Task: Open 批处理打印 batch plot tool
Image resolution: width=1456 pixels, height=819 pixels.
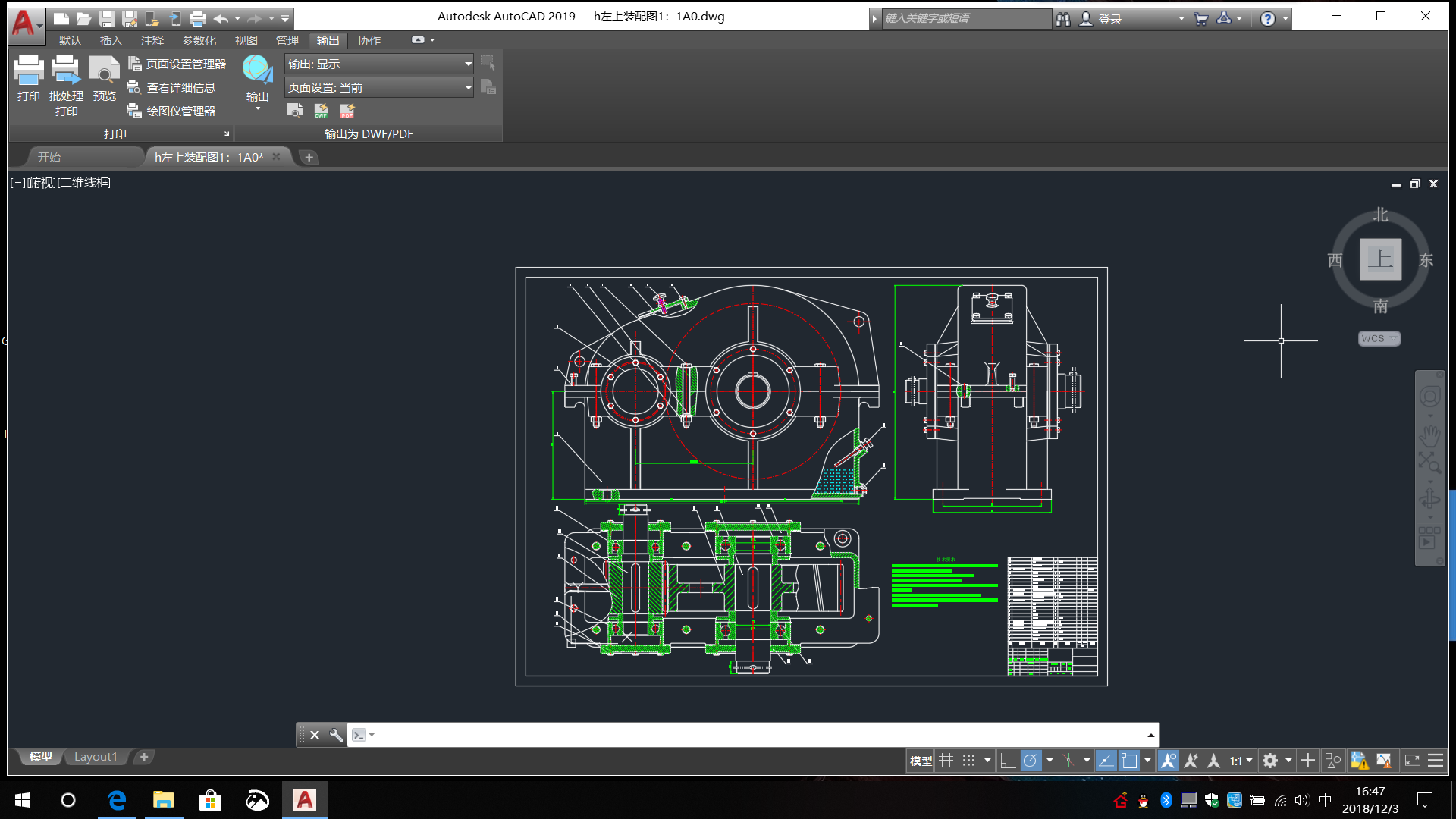Action: tap(66, 71)
